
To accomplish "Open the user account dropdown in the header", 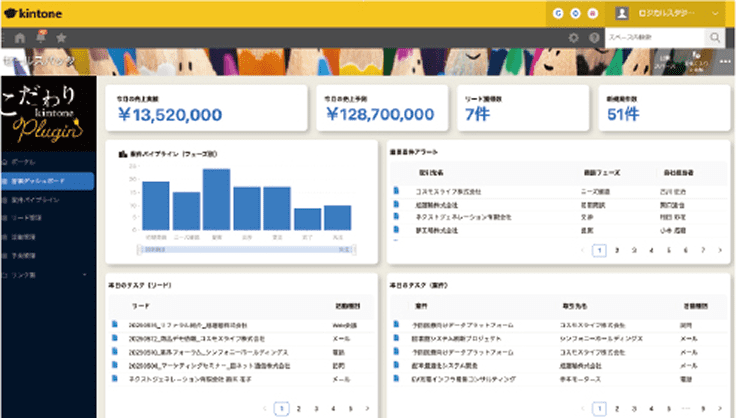I will coord(668,13).
